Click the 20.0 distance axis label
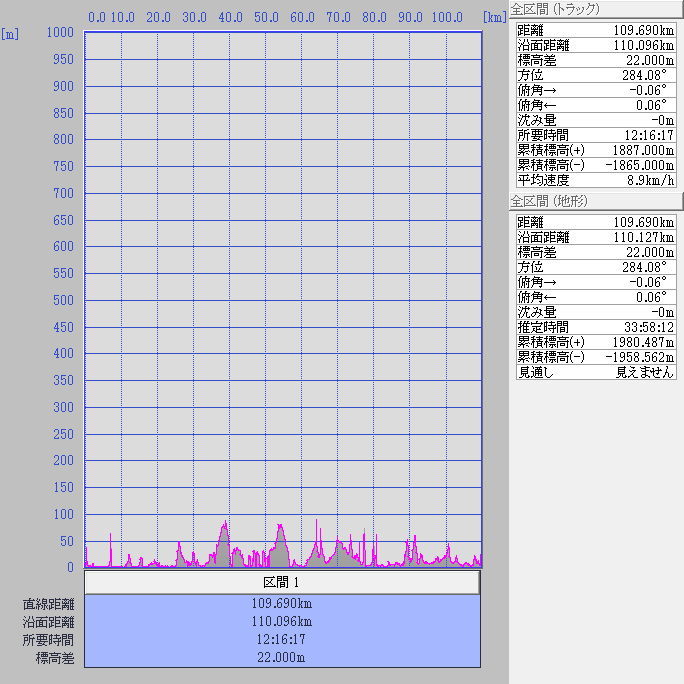The image size is (684, 684). 158,17
